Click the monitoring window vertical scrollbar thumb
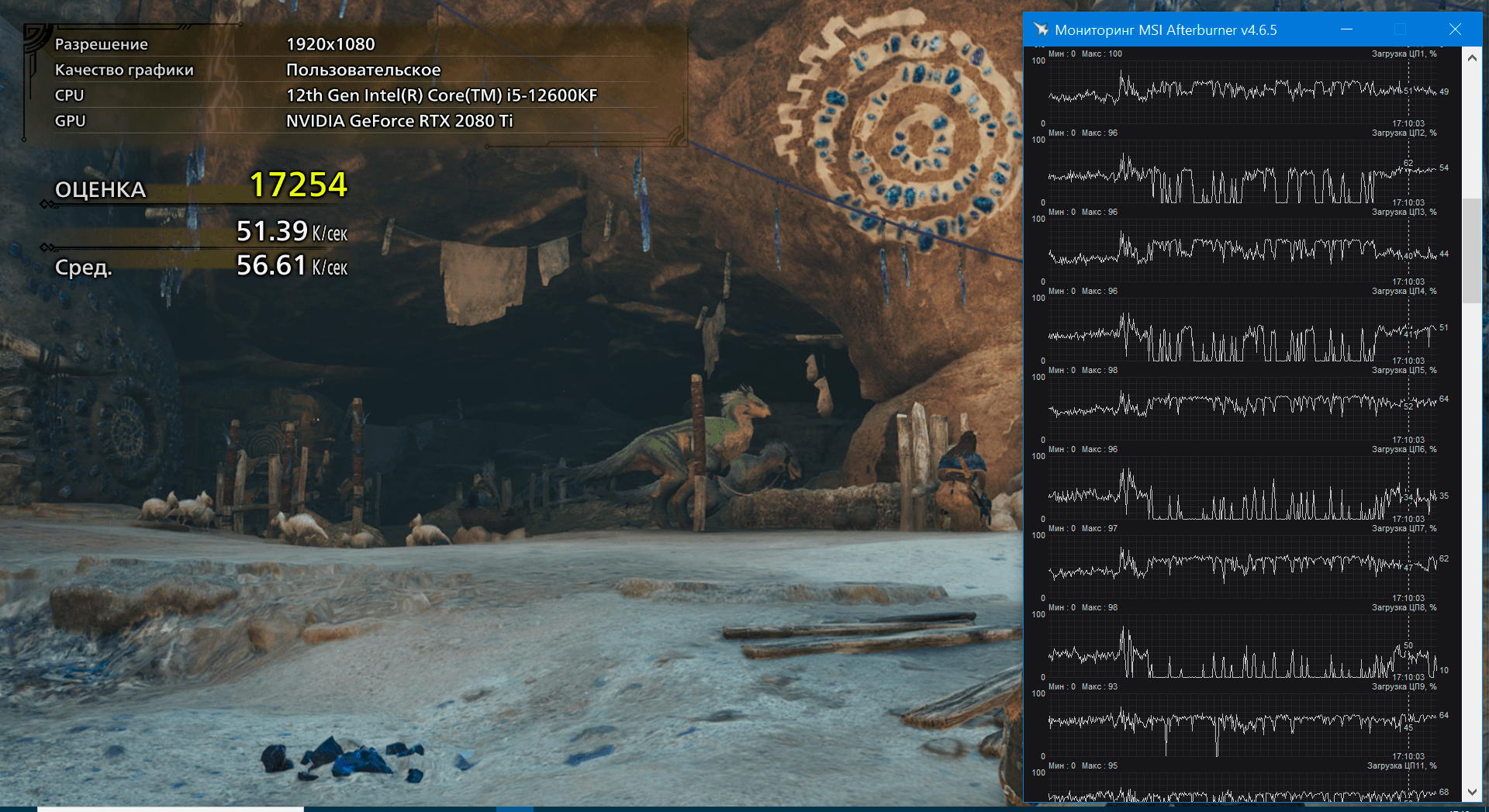The image size is (1489, 812). point(1472,251)
